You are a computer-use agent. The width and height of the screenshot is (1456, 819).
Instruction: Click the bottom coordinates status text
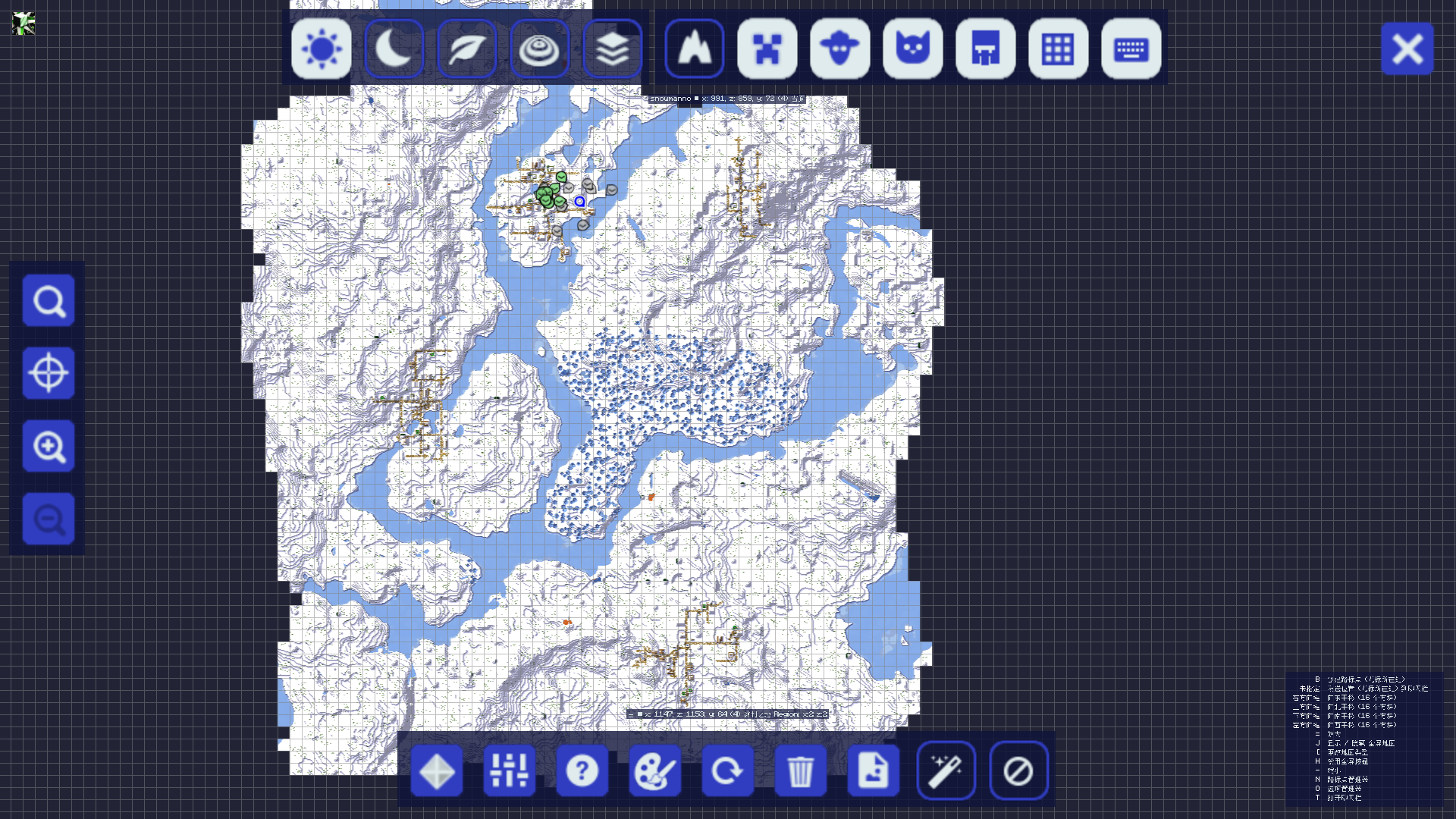727,714
